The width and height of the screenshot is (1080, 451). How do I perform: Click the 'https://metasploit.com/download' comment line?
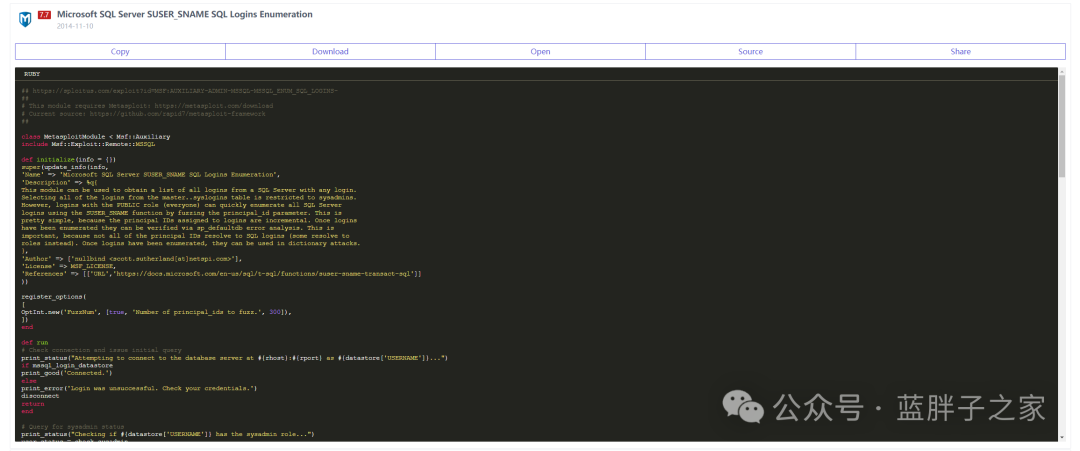[147, 106]
